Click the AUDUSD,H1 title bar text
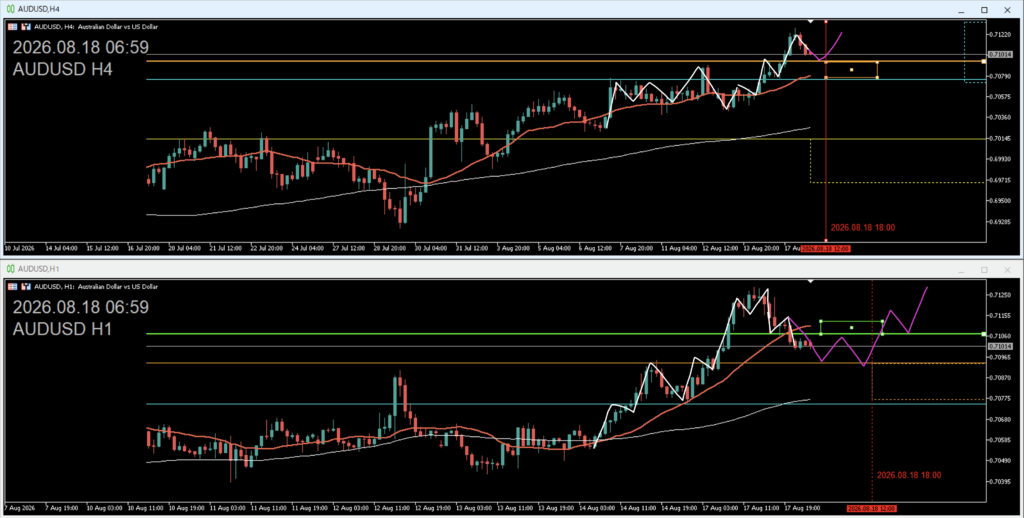The height and width of the screenshot is (518, 1024). coord(39,269)
